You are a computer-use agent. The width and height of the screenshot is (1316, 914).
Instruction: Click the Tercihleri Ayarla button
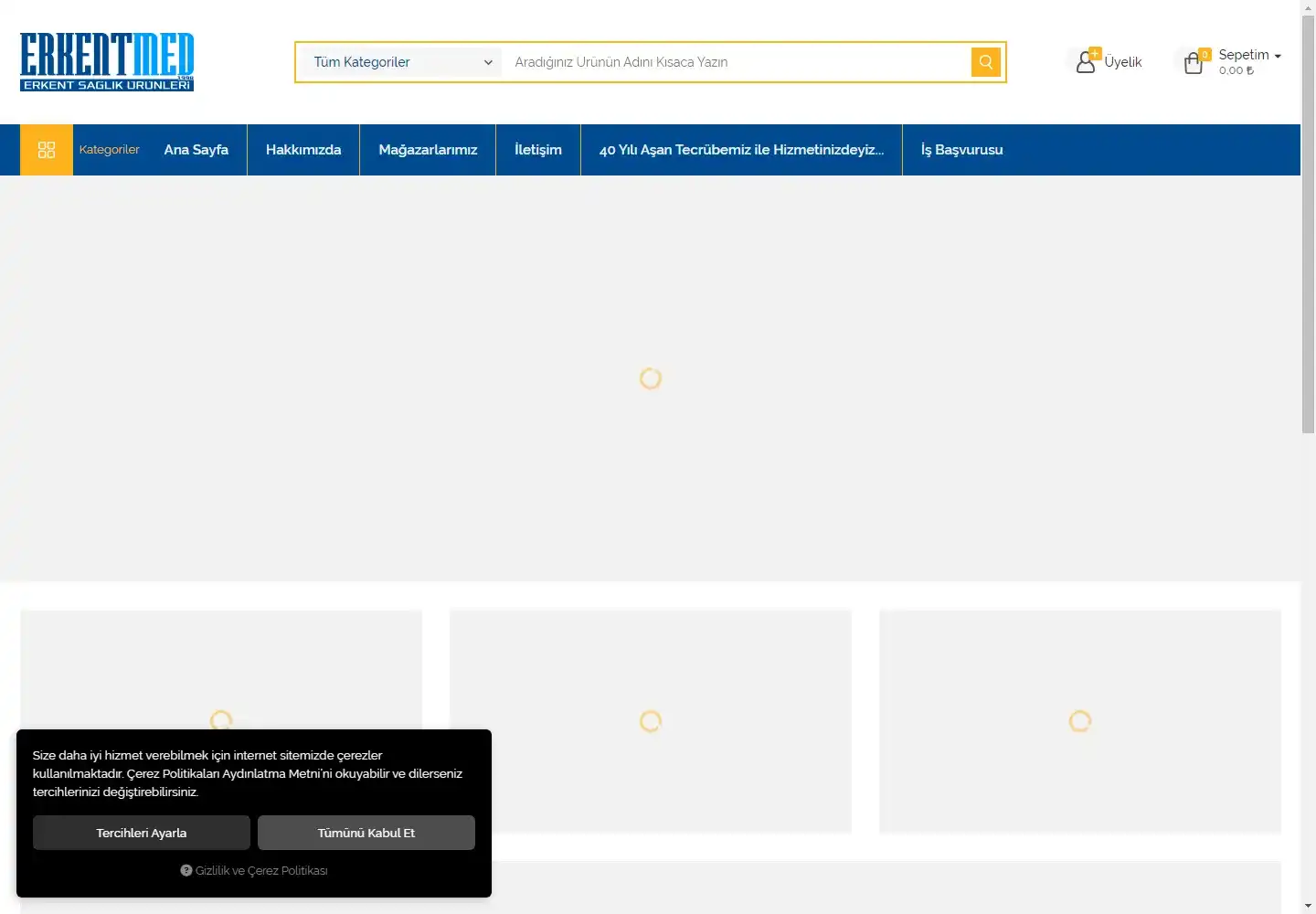pos(142,833)
